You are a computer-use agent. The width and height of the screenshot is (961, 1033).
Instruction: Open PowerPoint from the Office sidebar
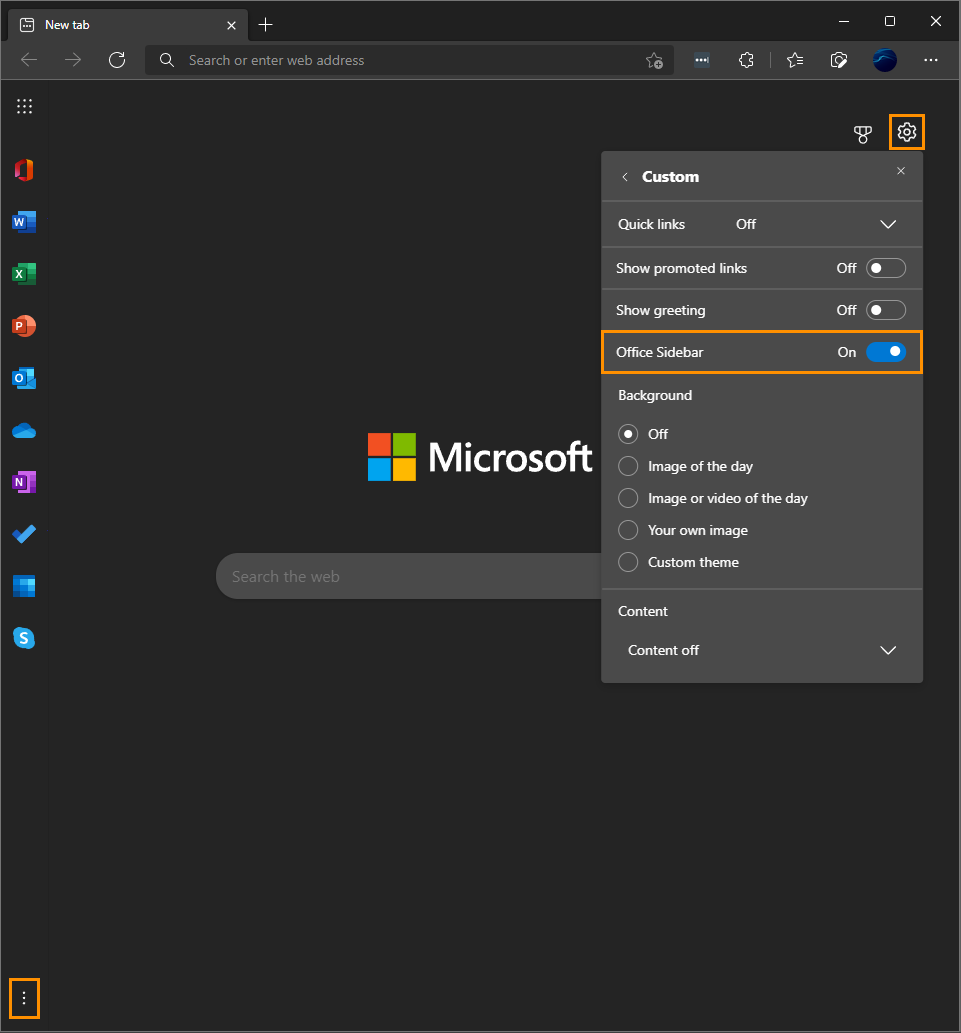click(x=24, y=326)
